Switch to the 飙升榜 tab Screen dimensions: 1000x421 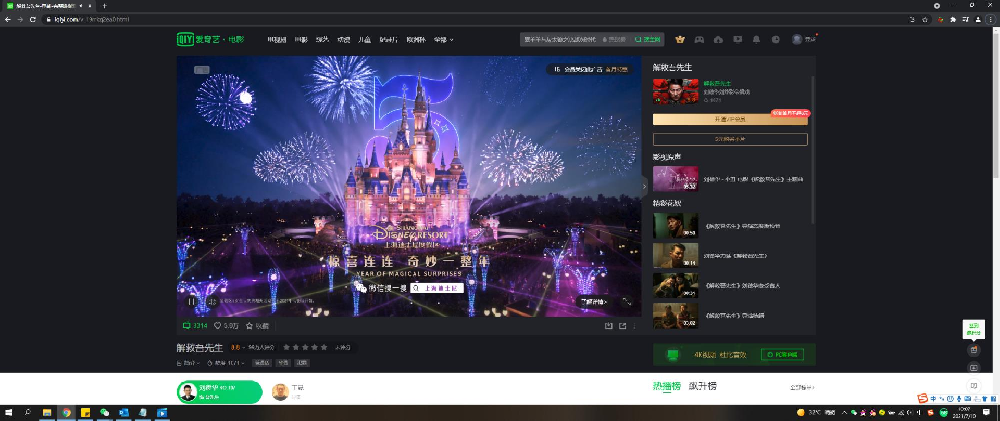click(x=703, y=386)
